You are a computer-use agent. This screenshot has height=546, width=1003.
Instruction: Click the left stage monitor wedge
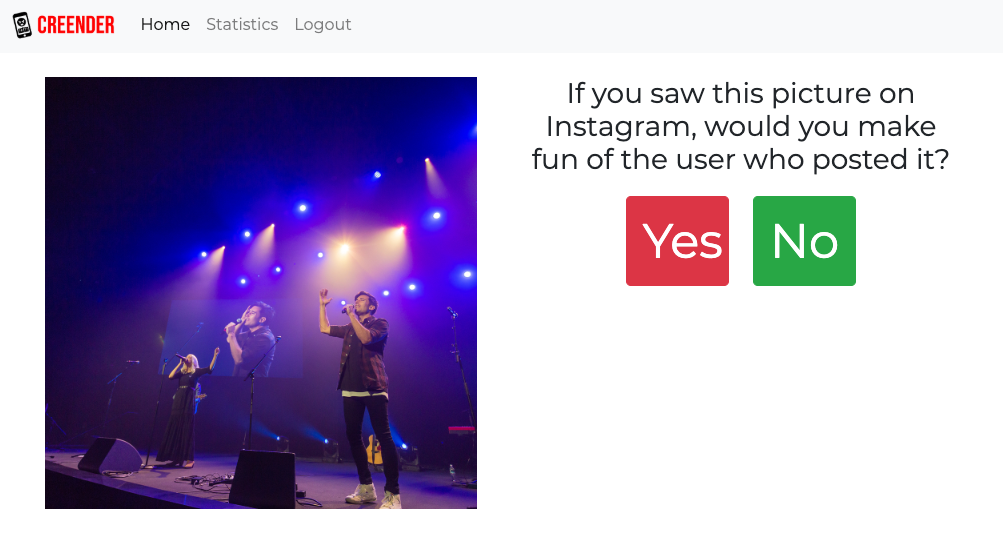coord(110,455)
